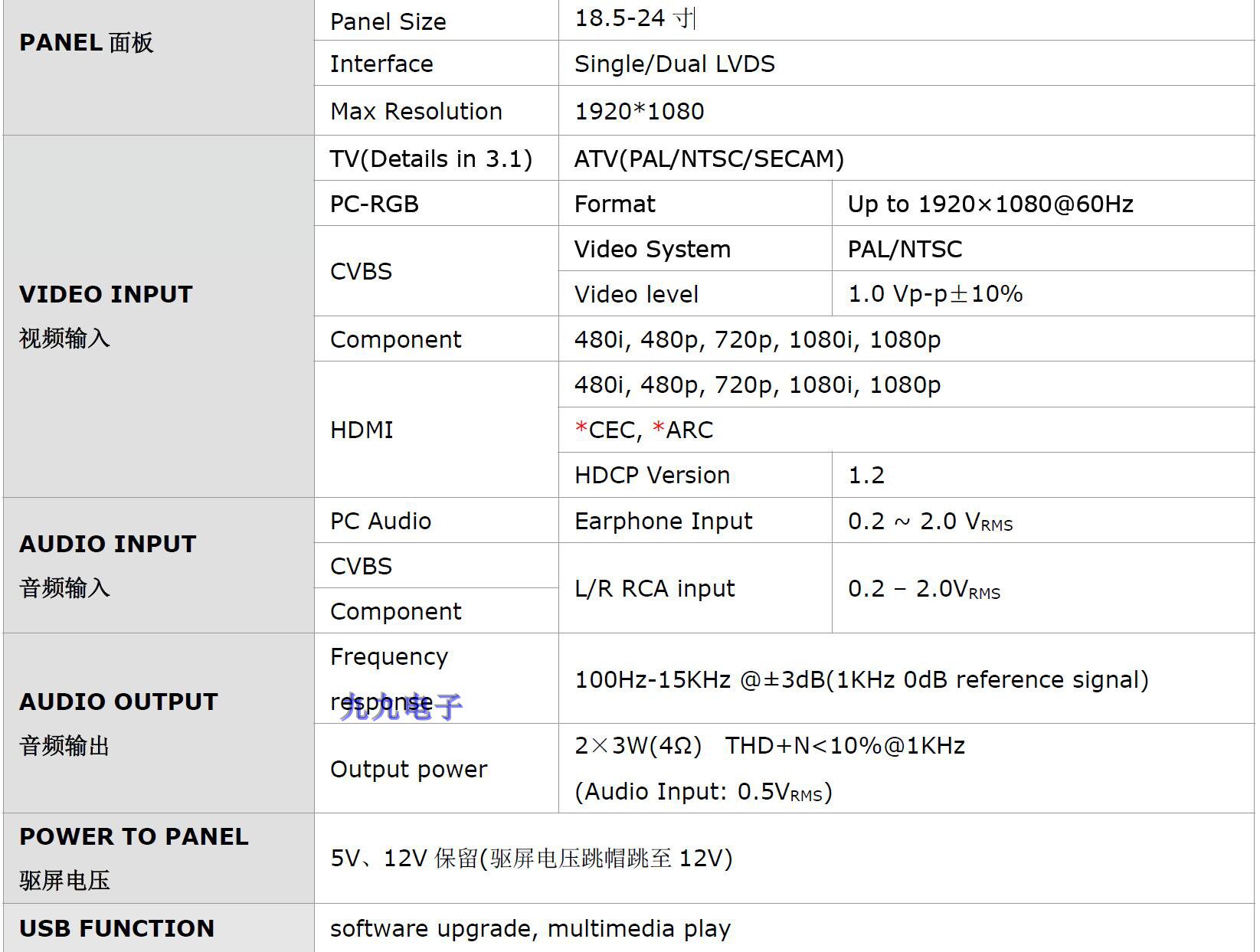Viewport: 1260px width, 952px height.
Task: Click the PANEL 面板 header cell
Action: pyautogui.click(x=87, y=43)
